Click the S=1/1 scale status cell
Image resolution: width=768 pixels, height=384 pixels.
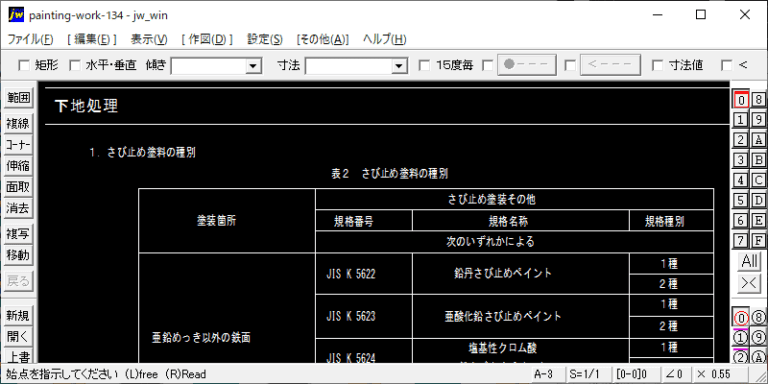pos(589,375)
